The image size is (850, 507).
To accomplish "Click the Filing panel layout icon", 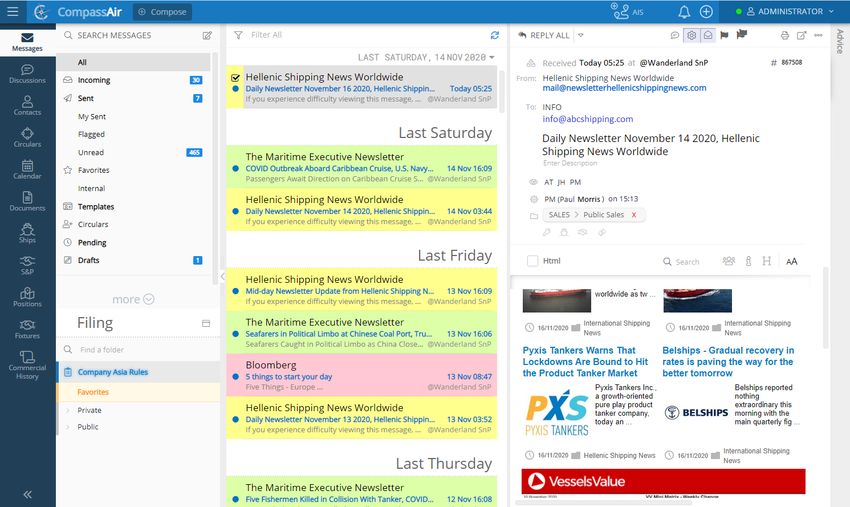I will coord(206,323).
